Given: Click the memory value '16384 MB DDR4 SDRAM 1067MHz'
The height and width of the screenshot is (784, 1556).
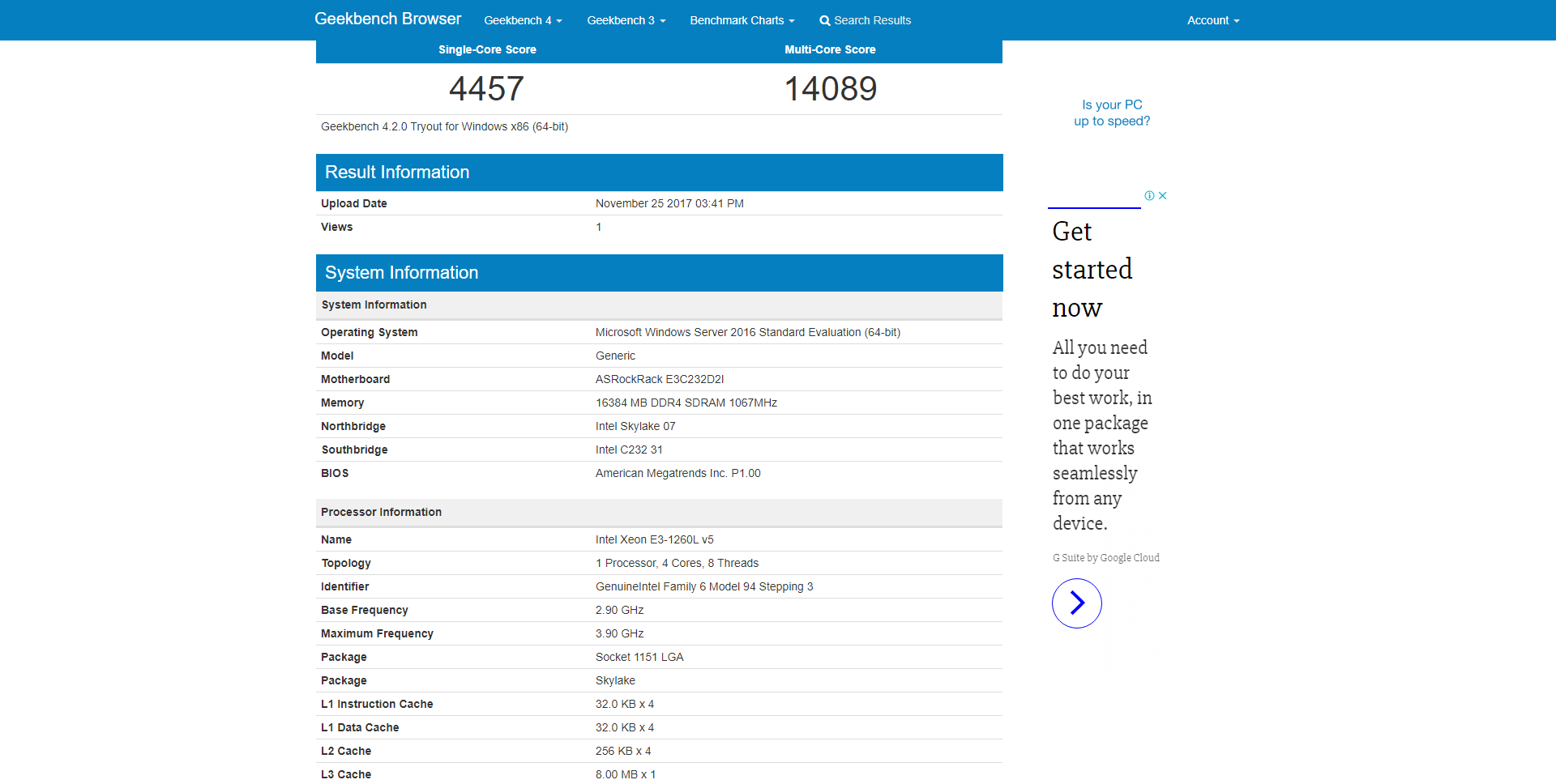Looking at the screenshot, I should tap(686, 403).
